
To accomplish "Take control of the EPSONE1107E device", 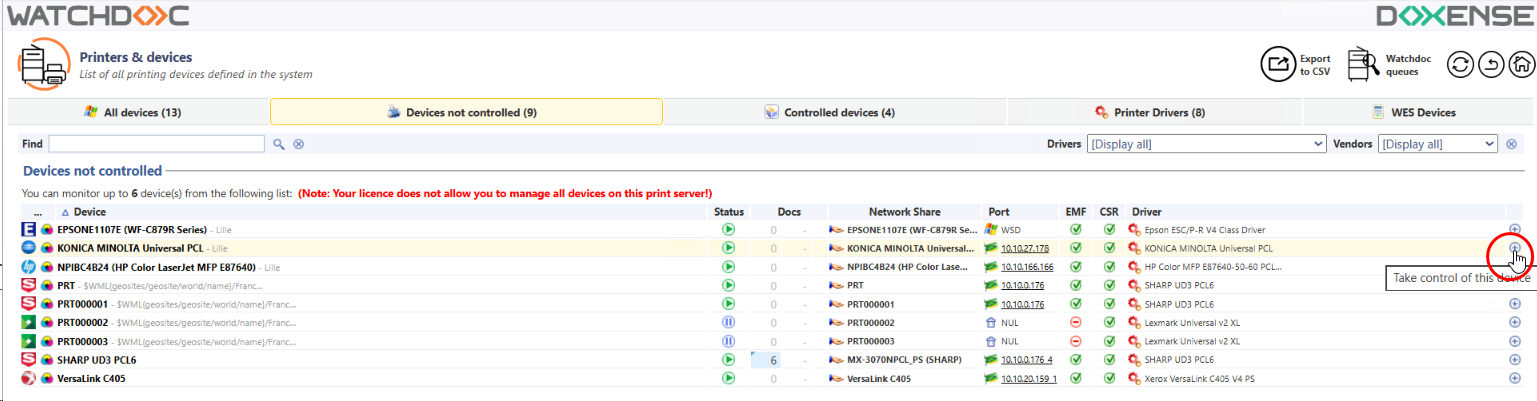I will pos(1514,230).
